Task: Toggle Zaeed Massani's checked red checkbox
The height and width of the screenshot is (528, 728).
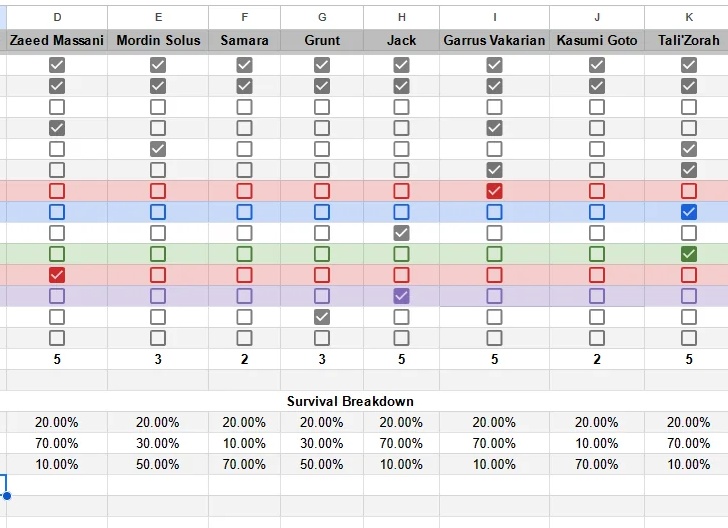Action: (57, 275)
